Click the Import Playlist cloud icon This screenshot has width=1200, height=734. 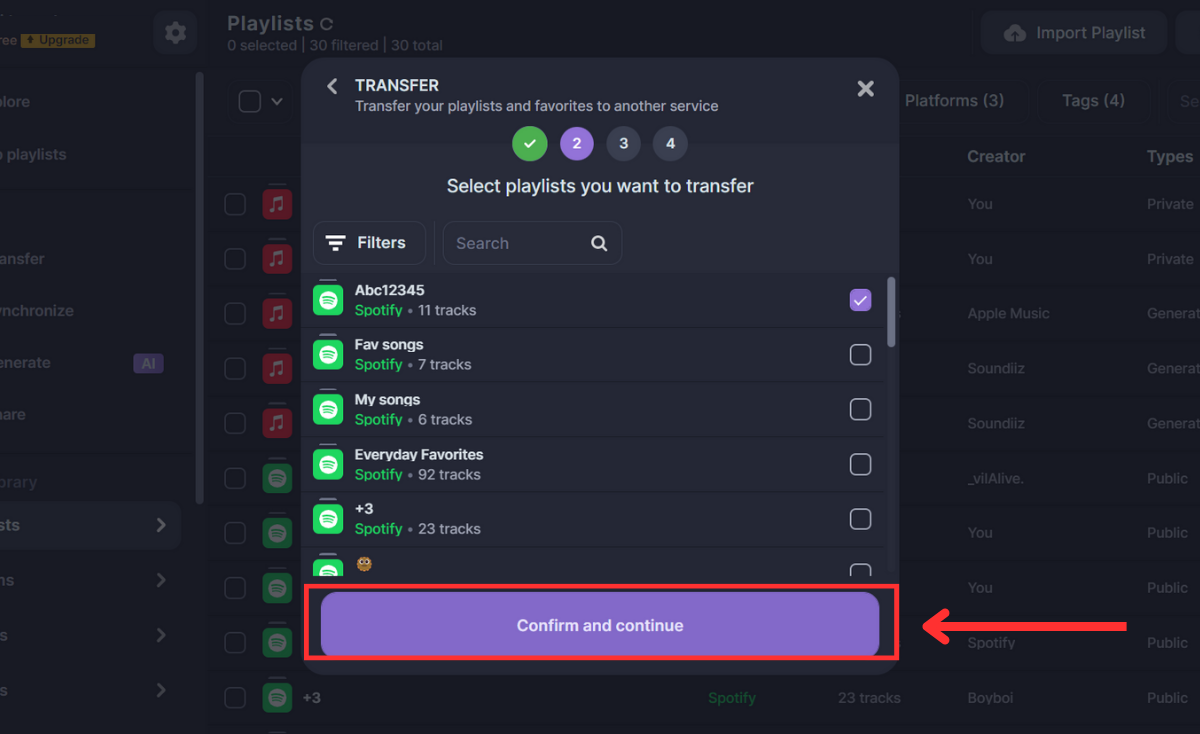(1015, 33)
